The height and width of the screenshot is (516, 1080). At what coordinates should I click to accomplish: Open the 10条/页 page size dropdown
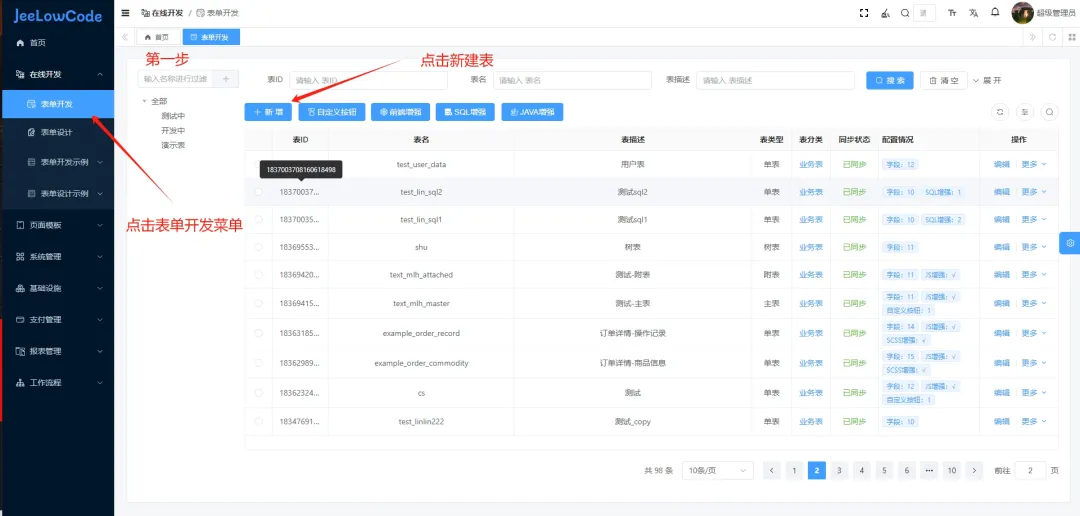717,471
